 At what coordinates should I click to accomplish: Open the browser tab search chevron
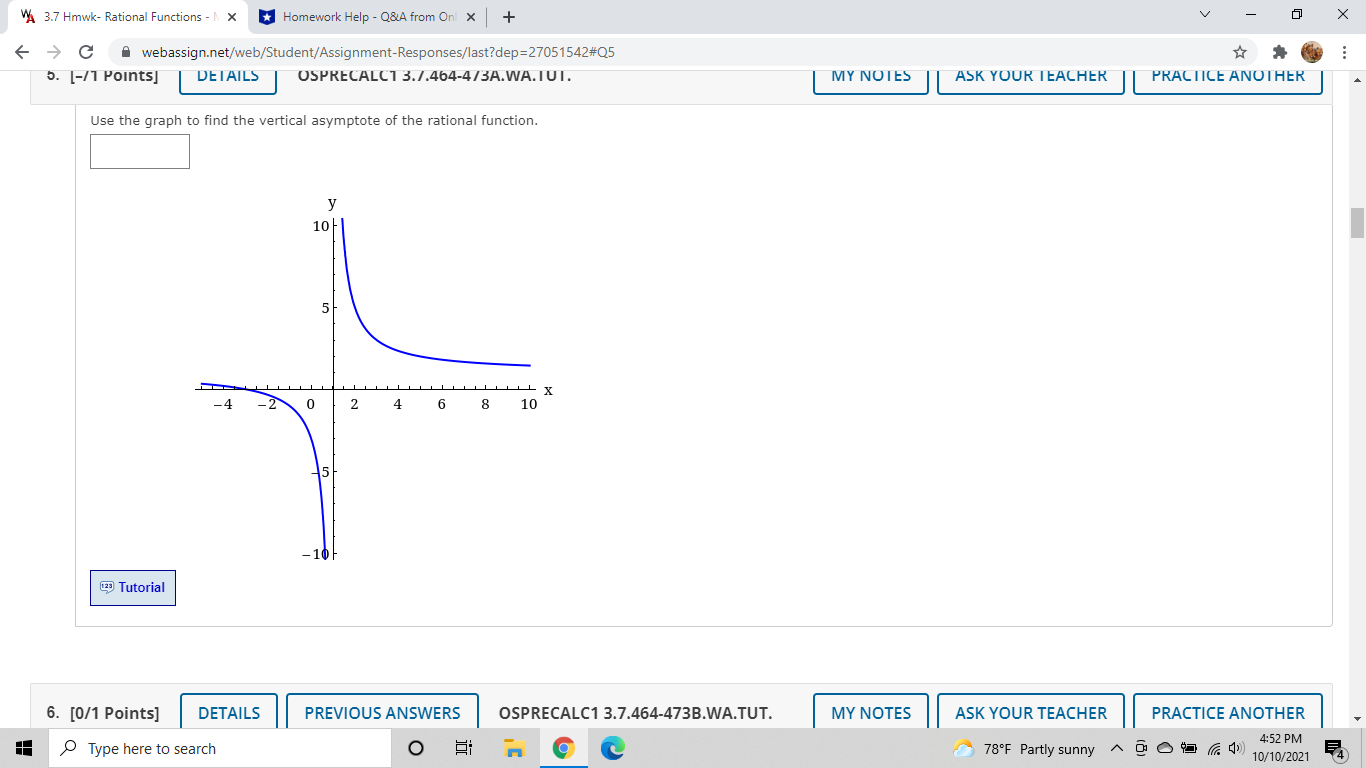tap(1204, 15)
